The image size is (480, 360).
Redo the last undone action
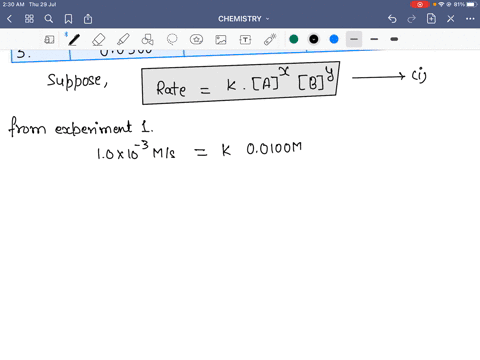coord(412,19)
